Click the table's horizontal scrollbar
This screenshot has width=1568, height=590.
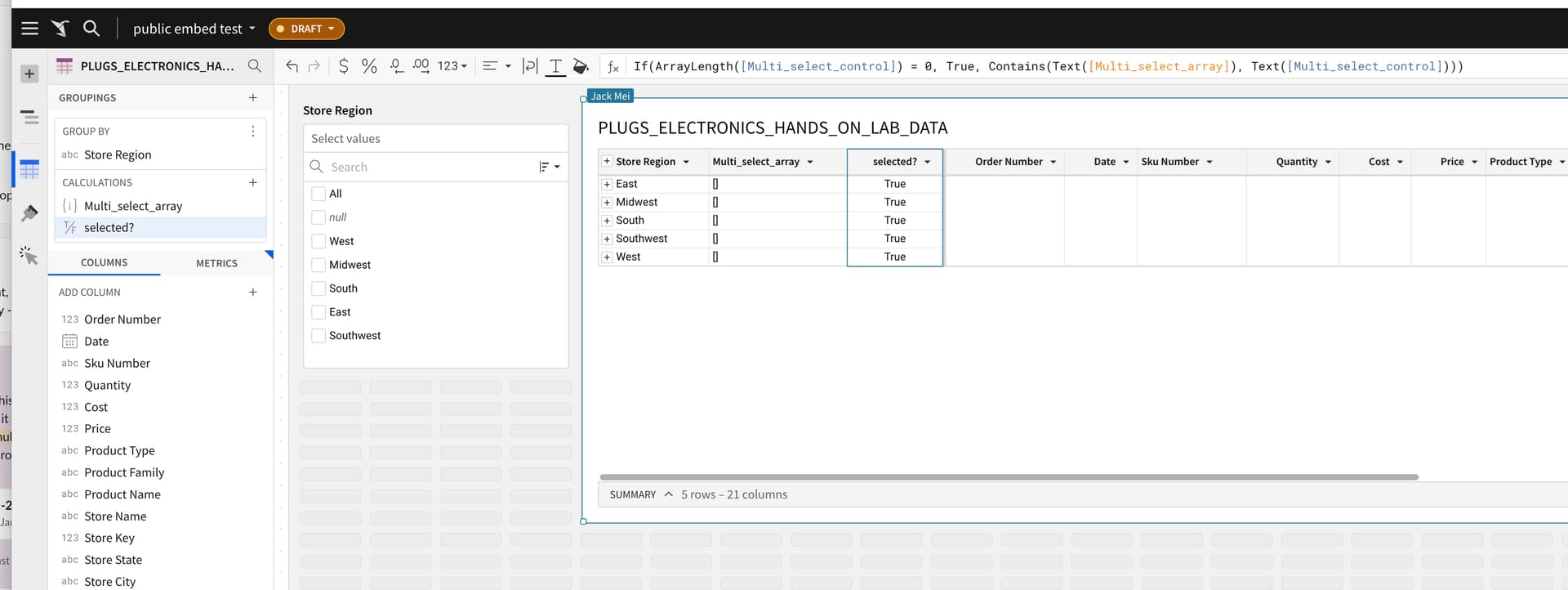1009,477
